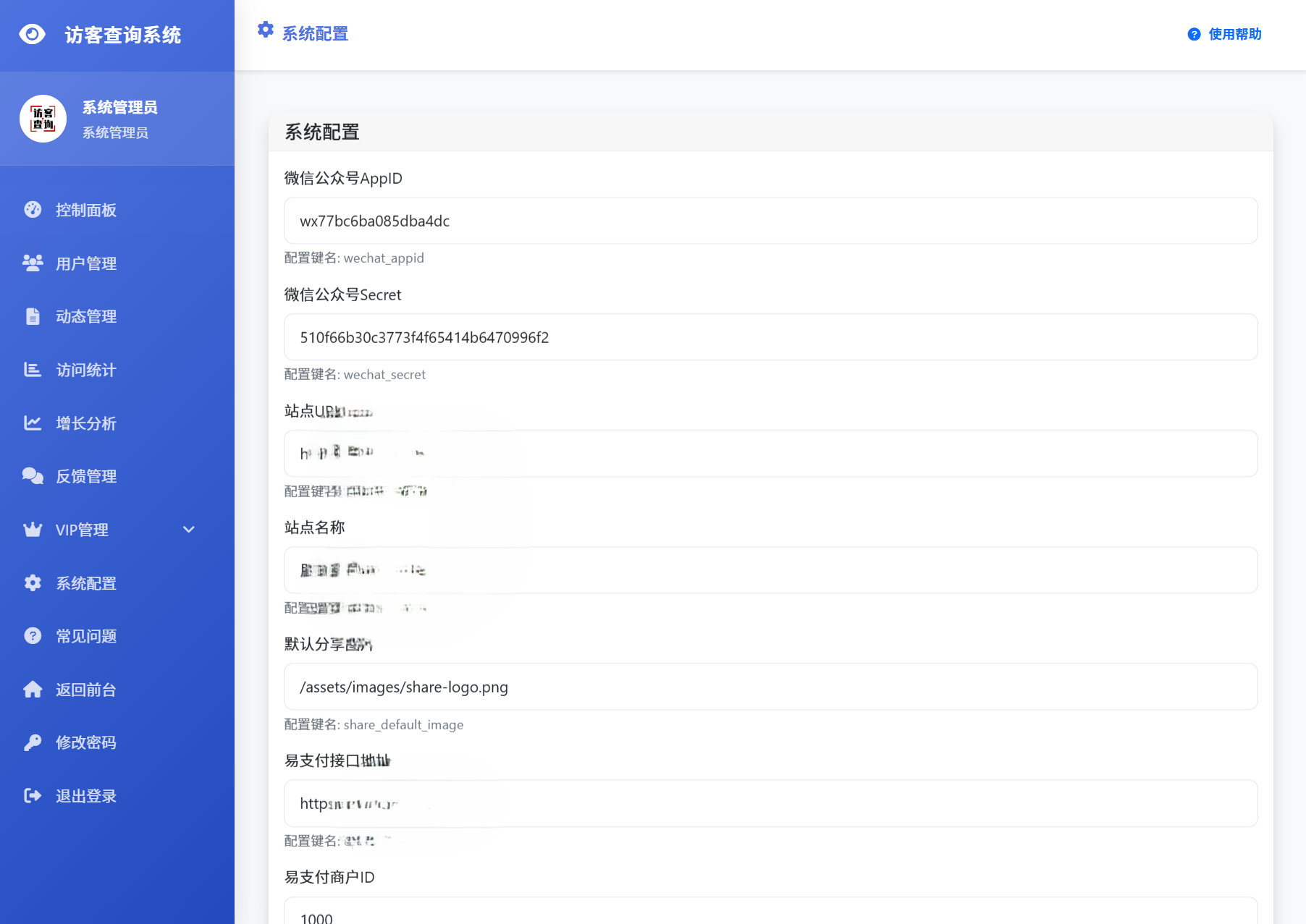The height and width of the screenshot is (924, 1306).
Task: Click the 反馈管理 chat bubbles icon
Action: click(x=33, y=475)
